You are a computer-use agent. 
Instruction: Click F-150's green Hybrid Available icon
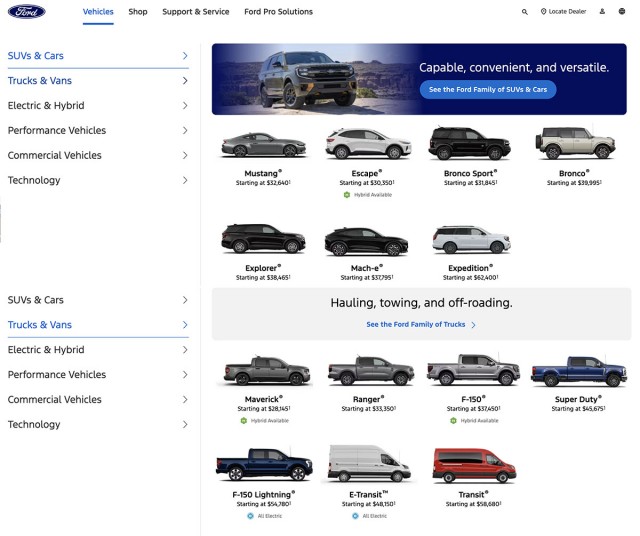pyautogui.click(x=453, y=420)
